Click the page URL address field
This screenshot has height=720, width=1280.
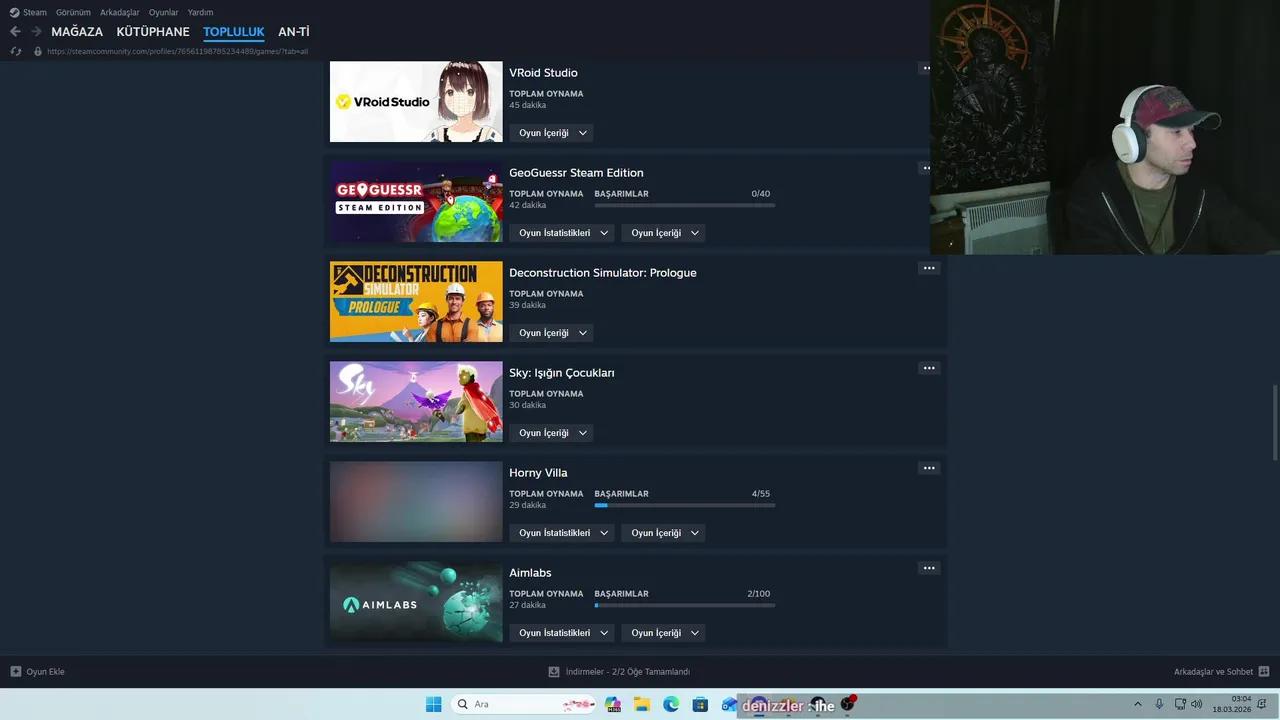[x=178, y=51]
